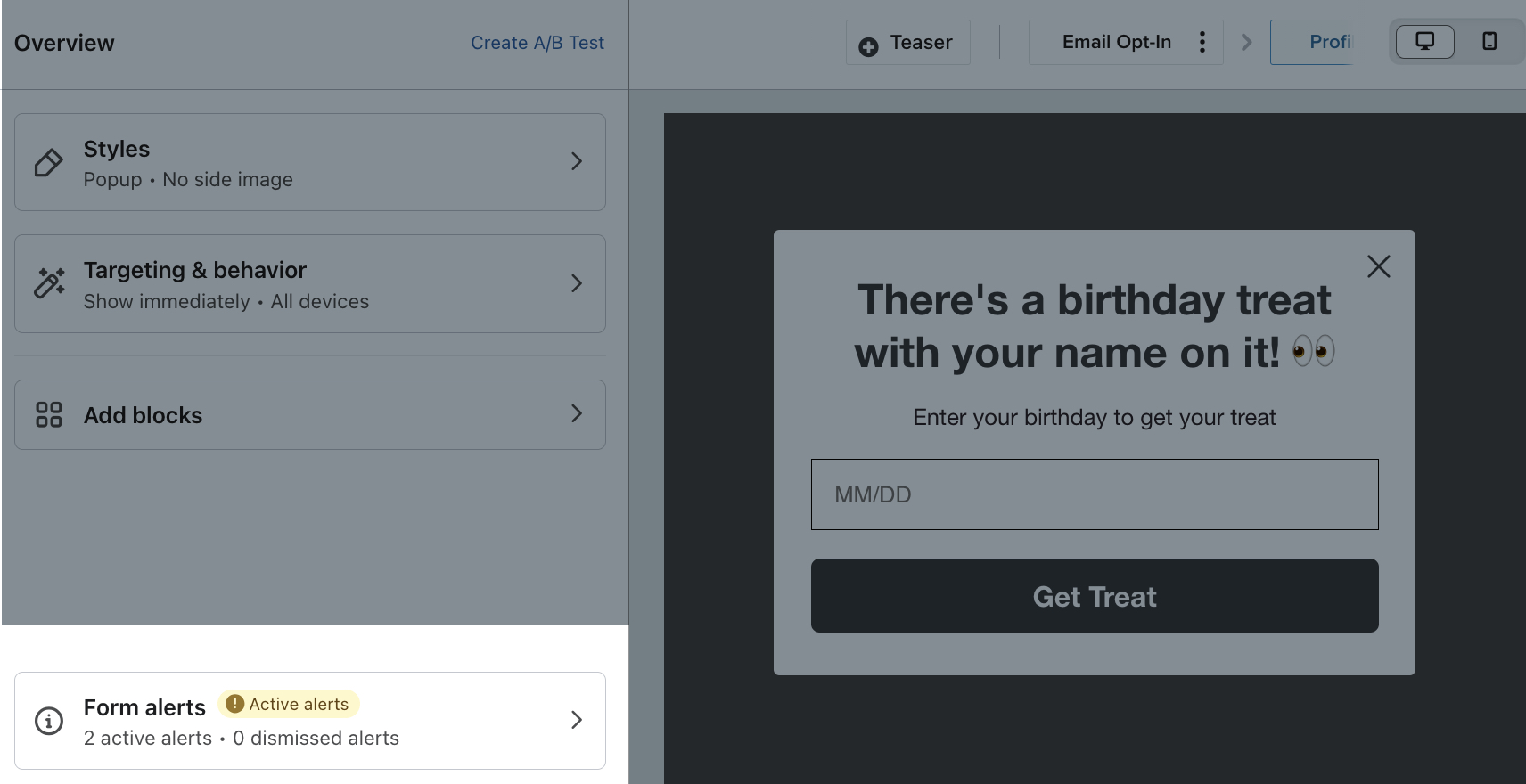Switch preview to desktop view
The height and width of the screenshot is (784, 1526).
click(x=1423, y=41)
